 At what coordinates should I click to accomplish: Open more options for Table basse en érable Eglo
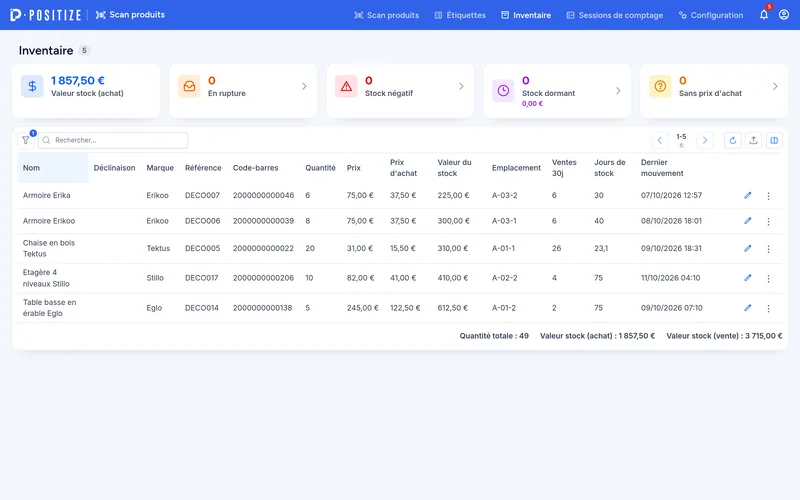(768, 309)
